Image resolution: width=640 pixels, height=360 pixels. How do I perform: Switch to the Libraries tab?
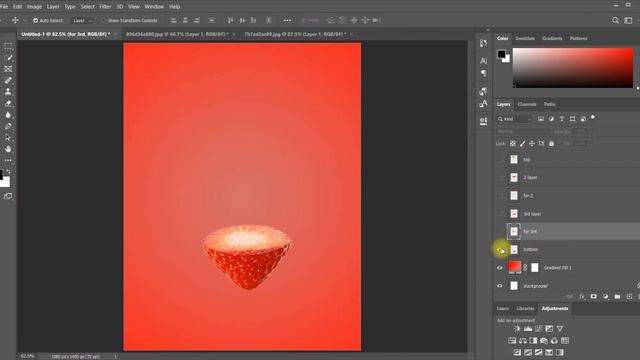[525, 309]
